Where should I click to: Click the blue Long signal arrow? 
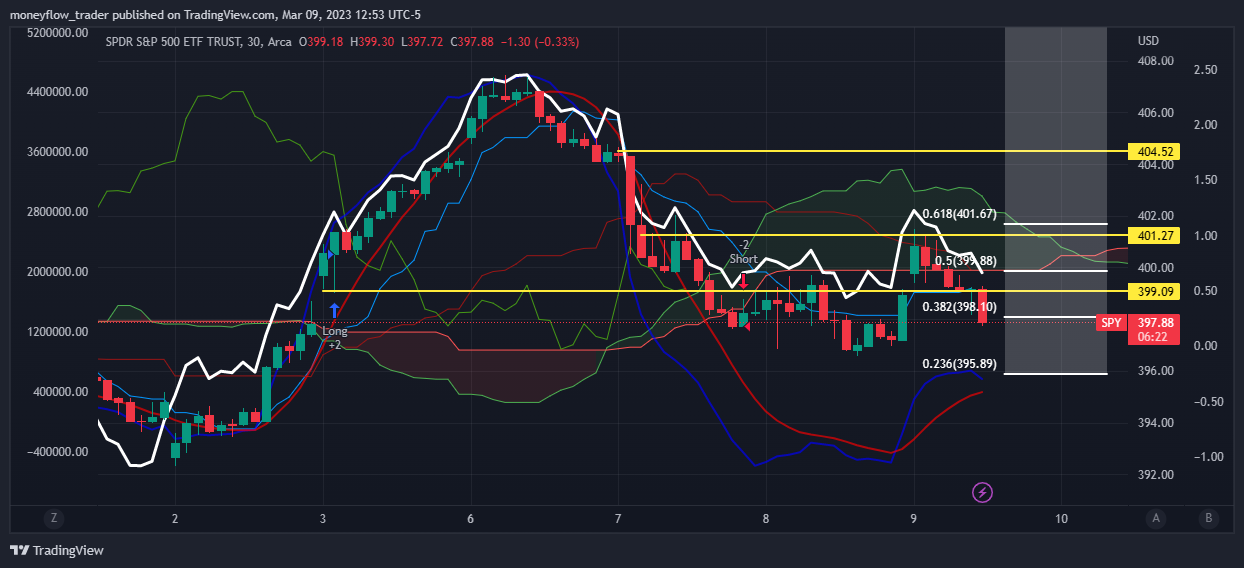tap(334, 311)
